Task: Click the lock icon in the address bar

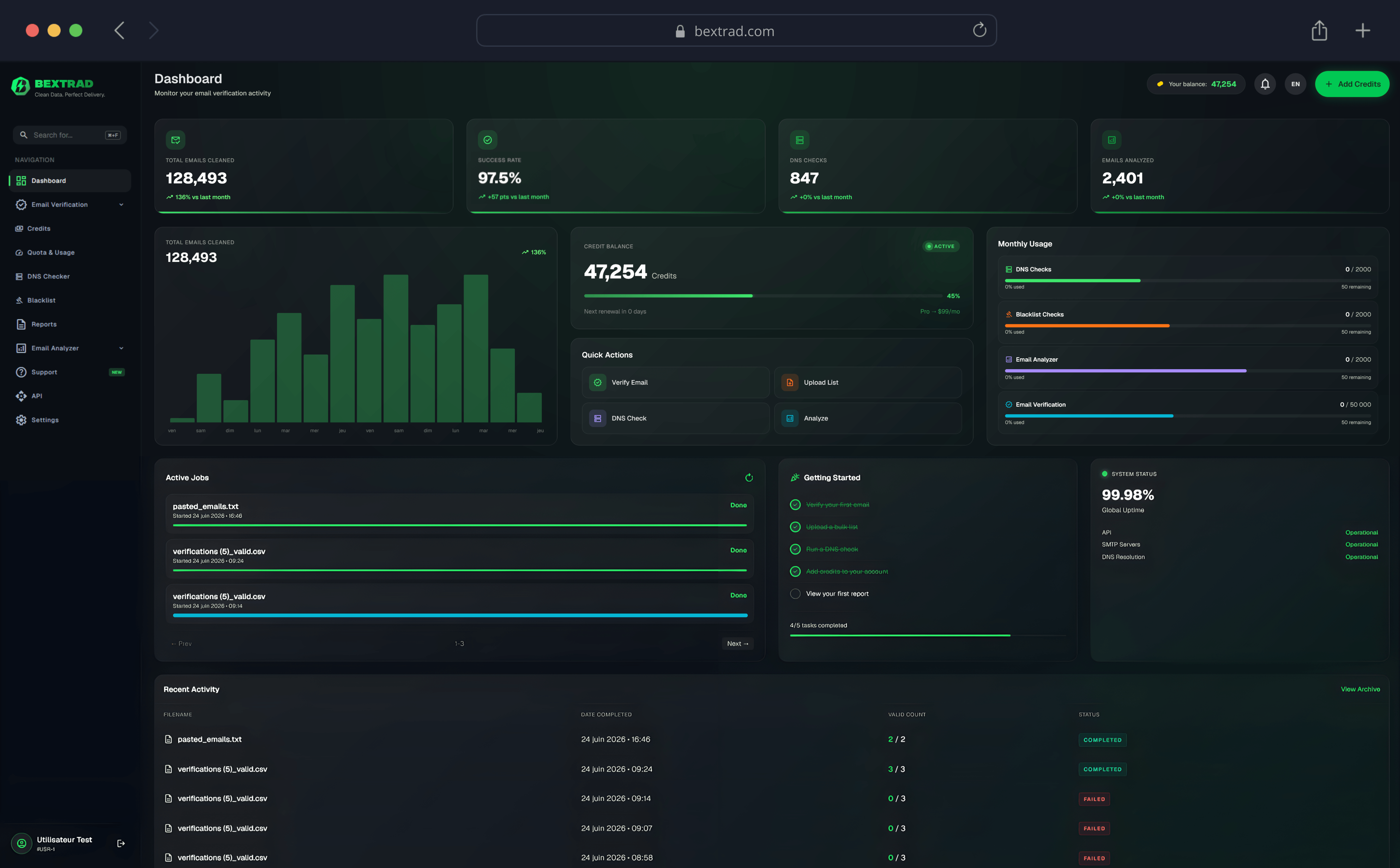Action: [680, 31]
